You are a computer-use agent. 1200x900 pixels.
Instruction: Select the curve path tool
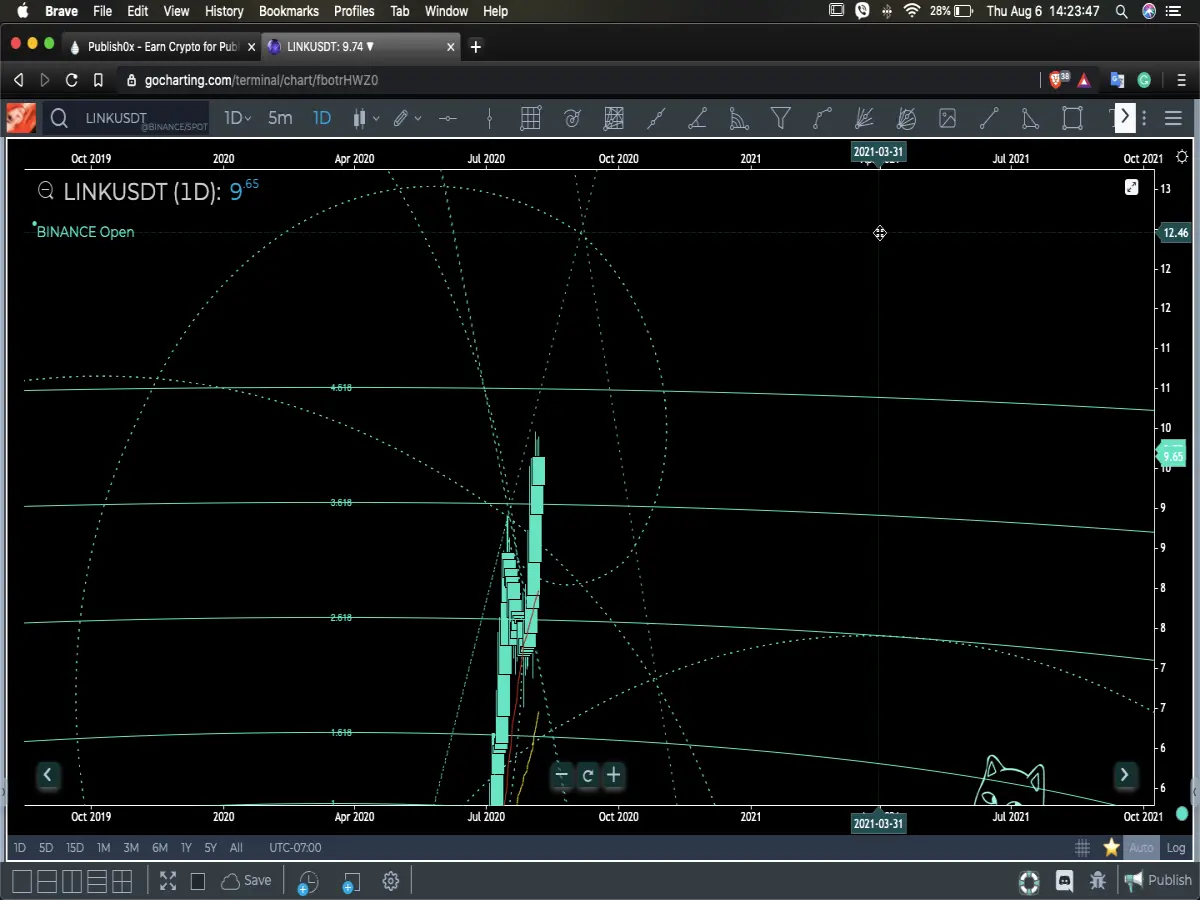tap(822, 118)
